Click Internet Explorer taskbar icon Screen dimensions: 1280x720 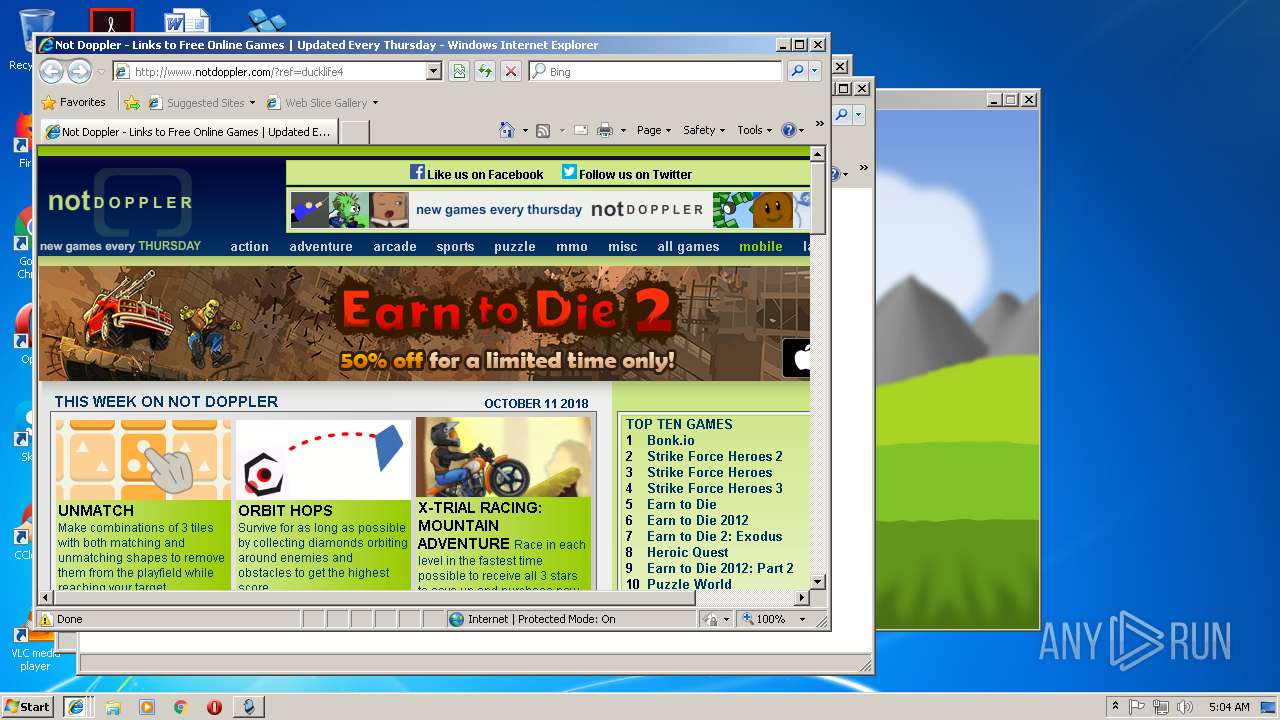pyautogui.click(x=75, y=706)
